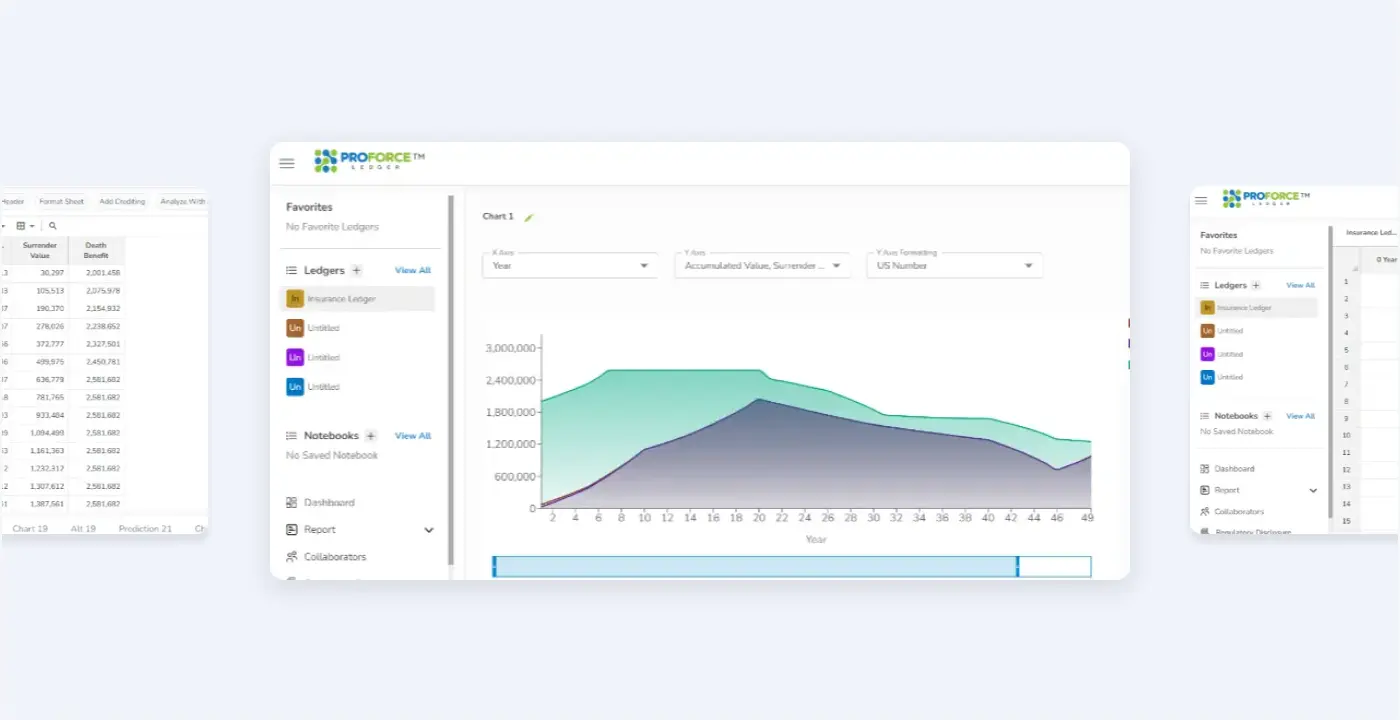Switch to the Prediction 21 sheet tab
The width and height of the screenshot is (1400, 720).
point(145,528)
